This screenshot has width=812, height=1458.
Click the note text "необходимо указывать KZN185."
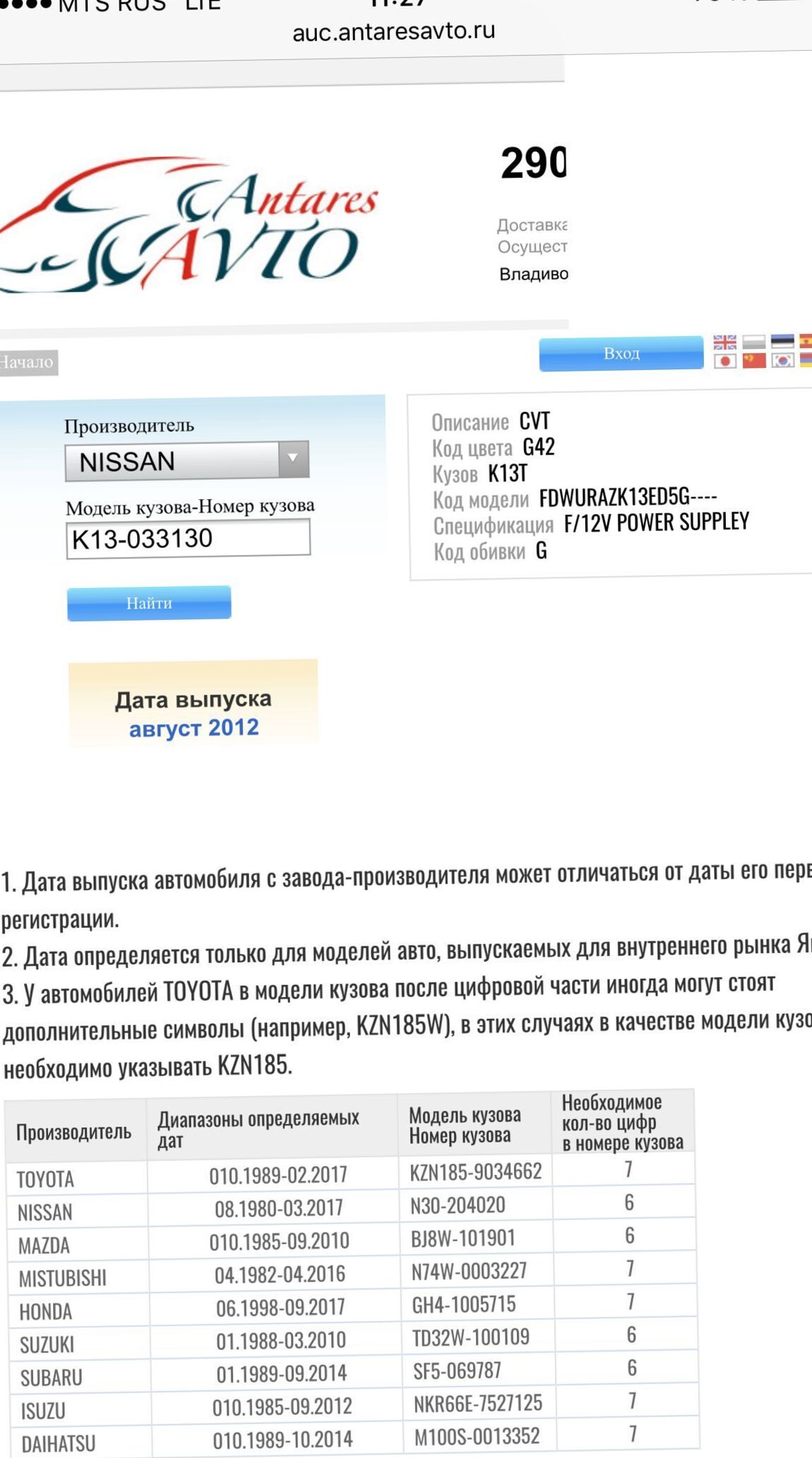pyautogui.click(x=148, y=1067)
